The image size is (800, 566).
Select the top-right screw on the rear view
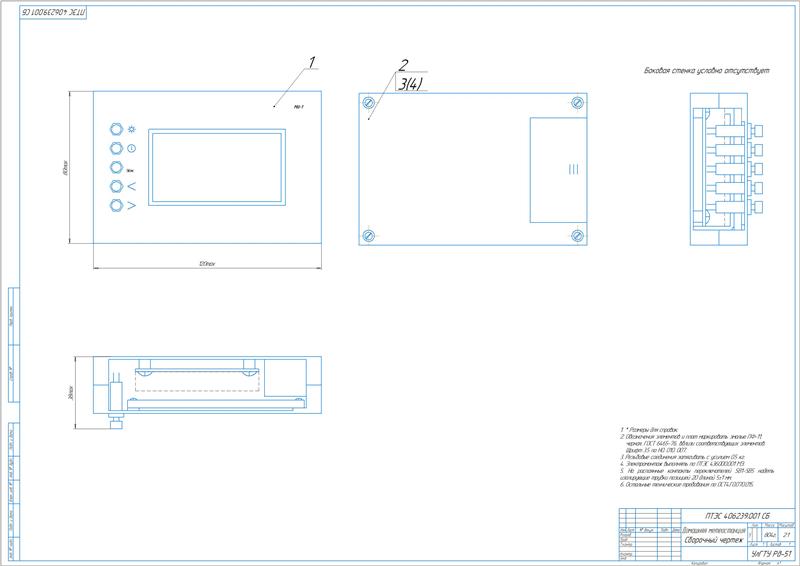[x=578, y=103]
